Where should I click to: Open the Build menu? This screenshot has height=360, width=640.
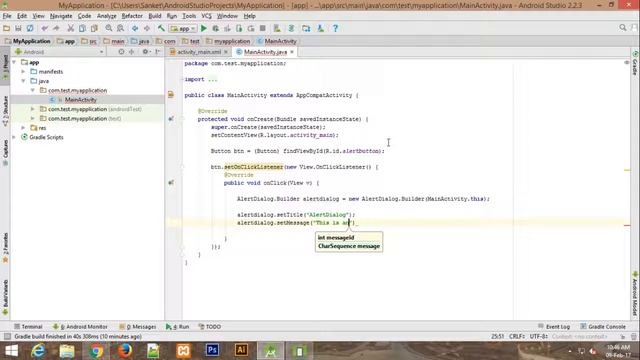(155, 16)
